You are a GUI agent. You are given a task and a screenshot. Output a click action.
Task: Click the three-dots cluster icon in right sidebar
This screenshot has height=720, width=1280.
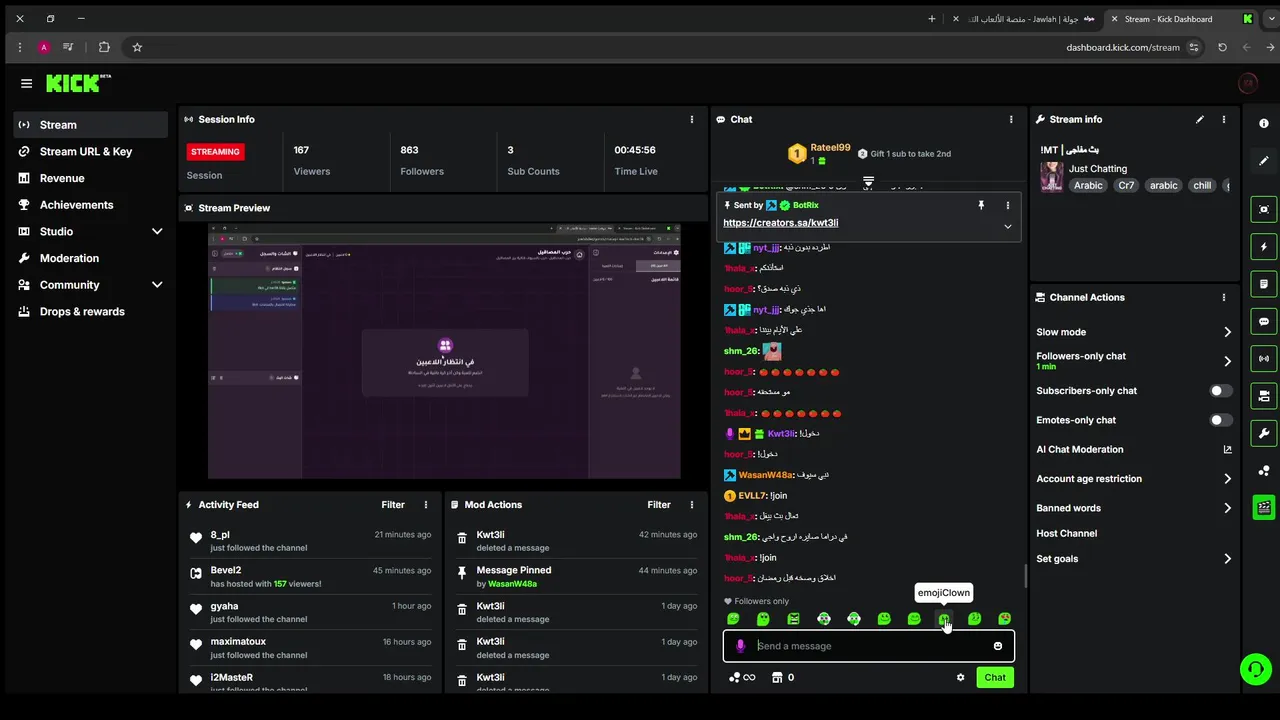1264,470
